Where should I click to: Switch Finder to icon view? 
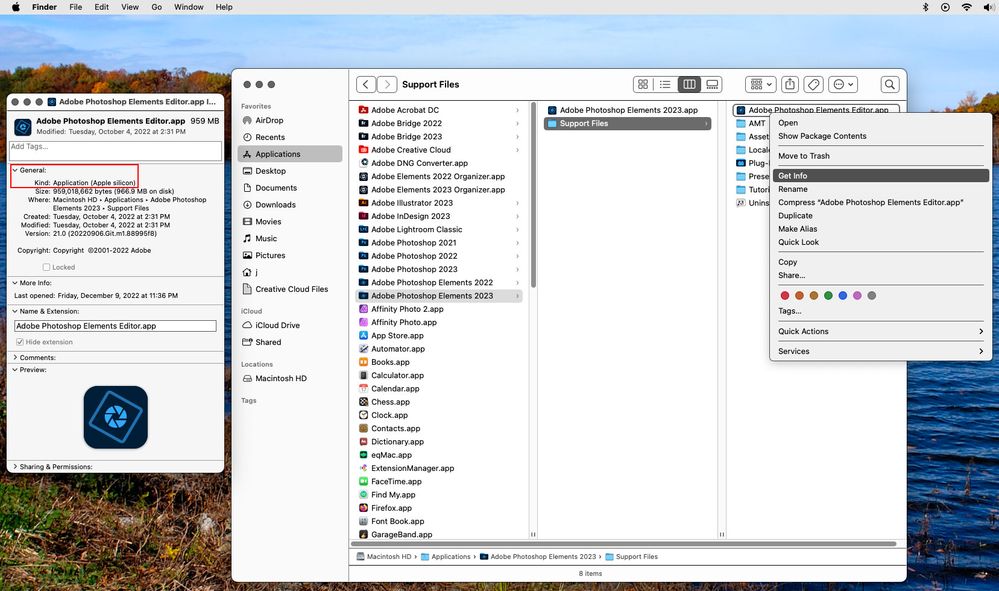coord(643,84)
